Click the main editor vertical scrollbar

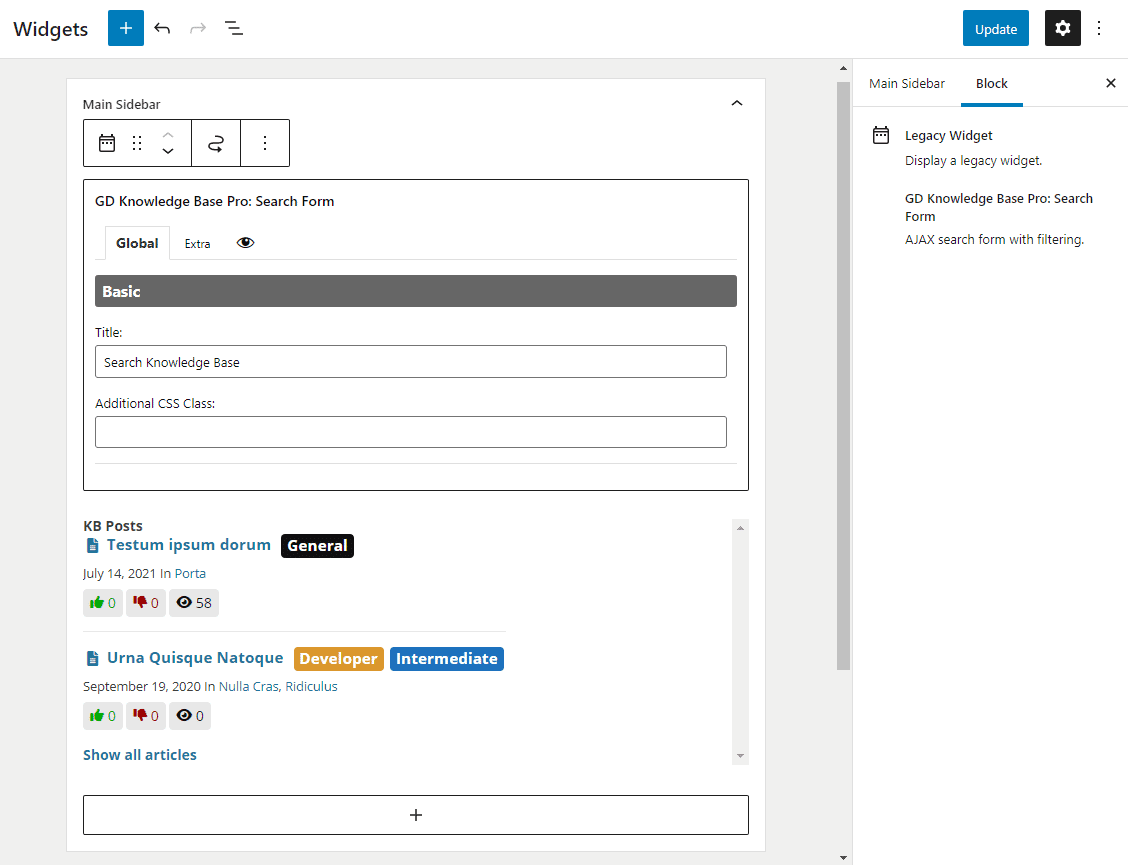pos(843,376)
